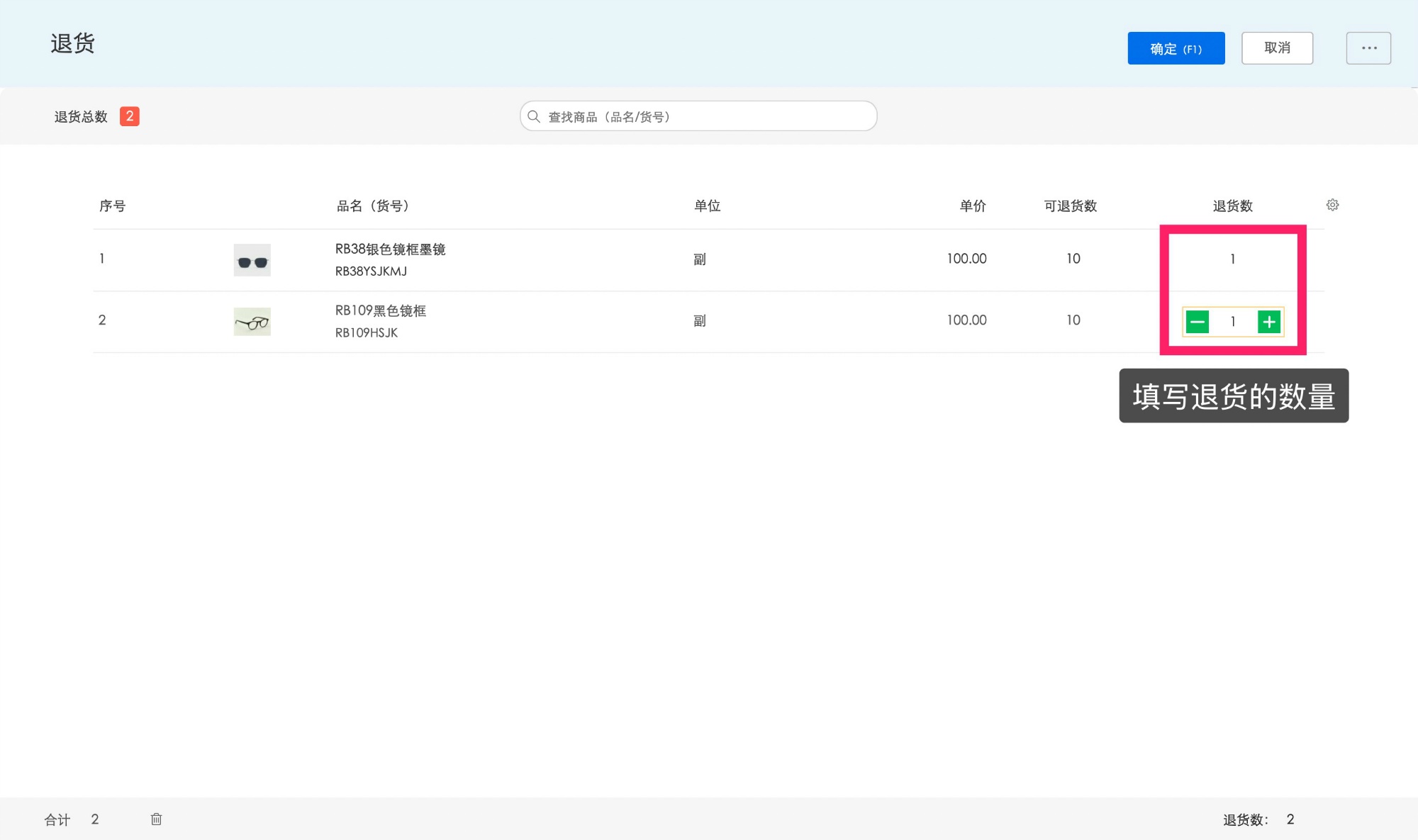
Task: Click the 单价 column header
Action: point(972,206)
